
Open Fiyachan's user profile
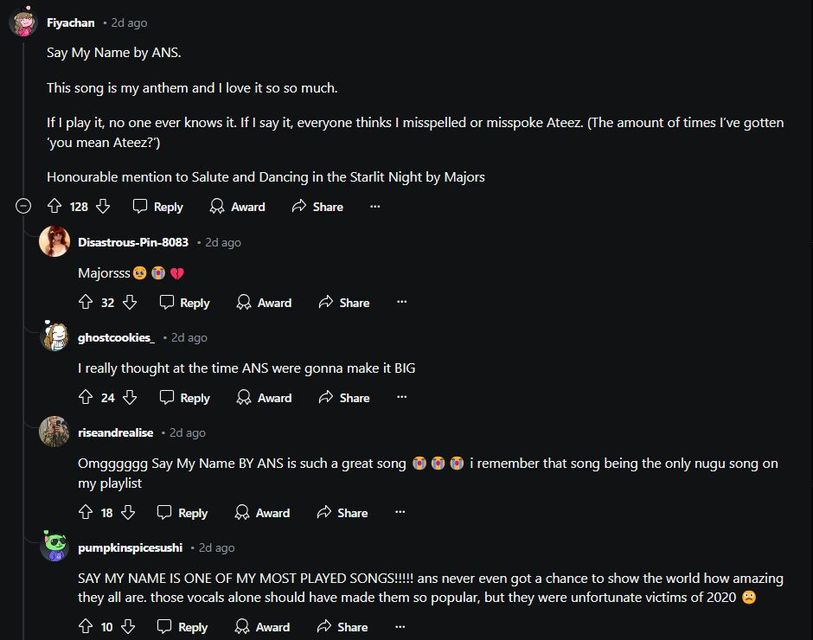pyautogui.click(x=70, y=21)
